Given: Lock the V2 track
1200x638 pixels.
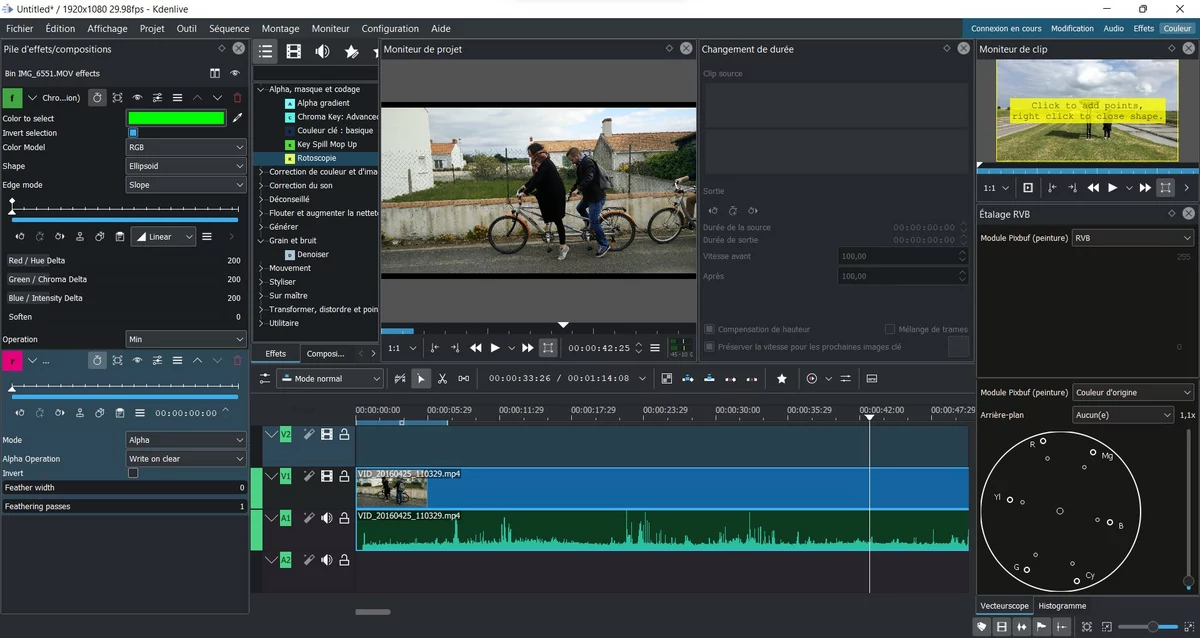Looking at the screenshot, I should click(344, 434).
